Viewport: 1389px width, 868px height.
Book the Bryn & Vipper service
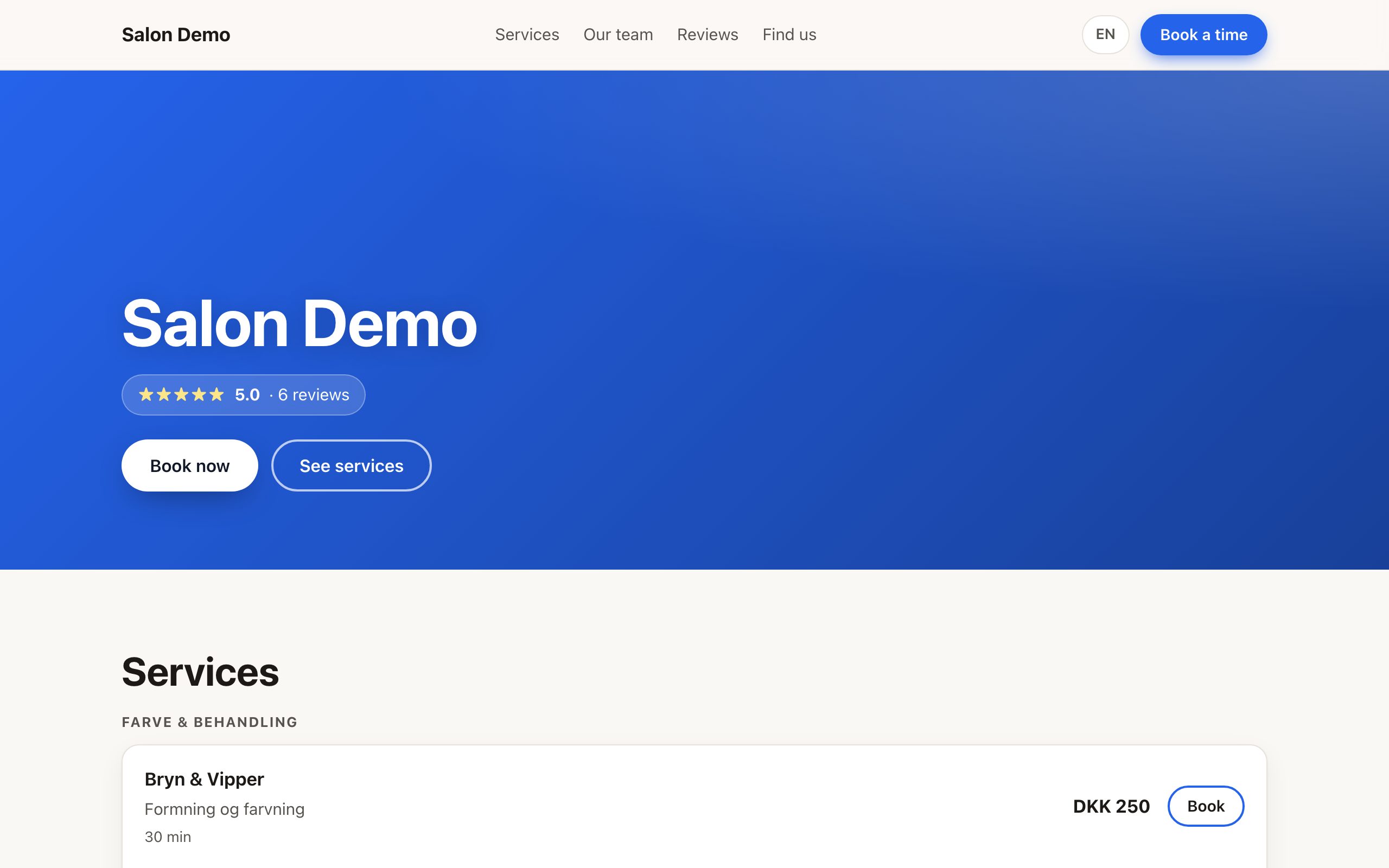tap(1205, 806)
